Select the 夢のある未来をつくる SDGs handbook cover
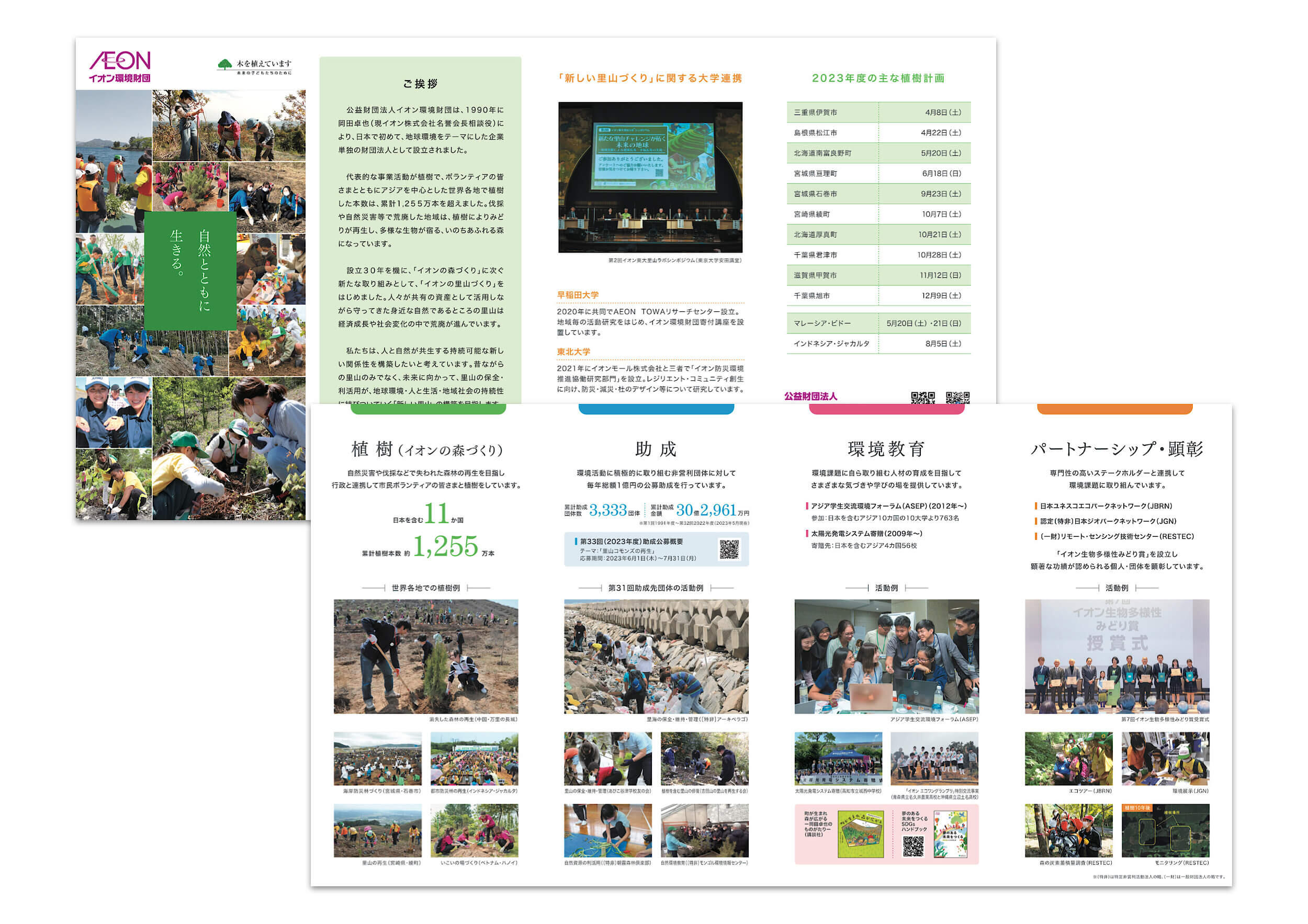 950,835
